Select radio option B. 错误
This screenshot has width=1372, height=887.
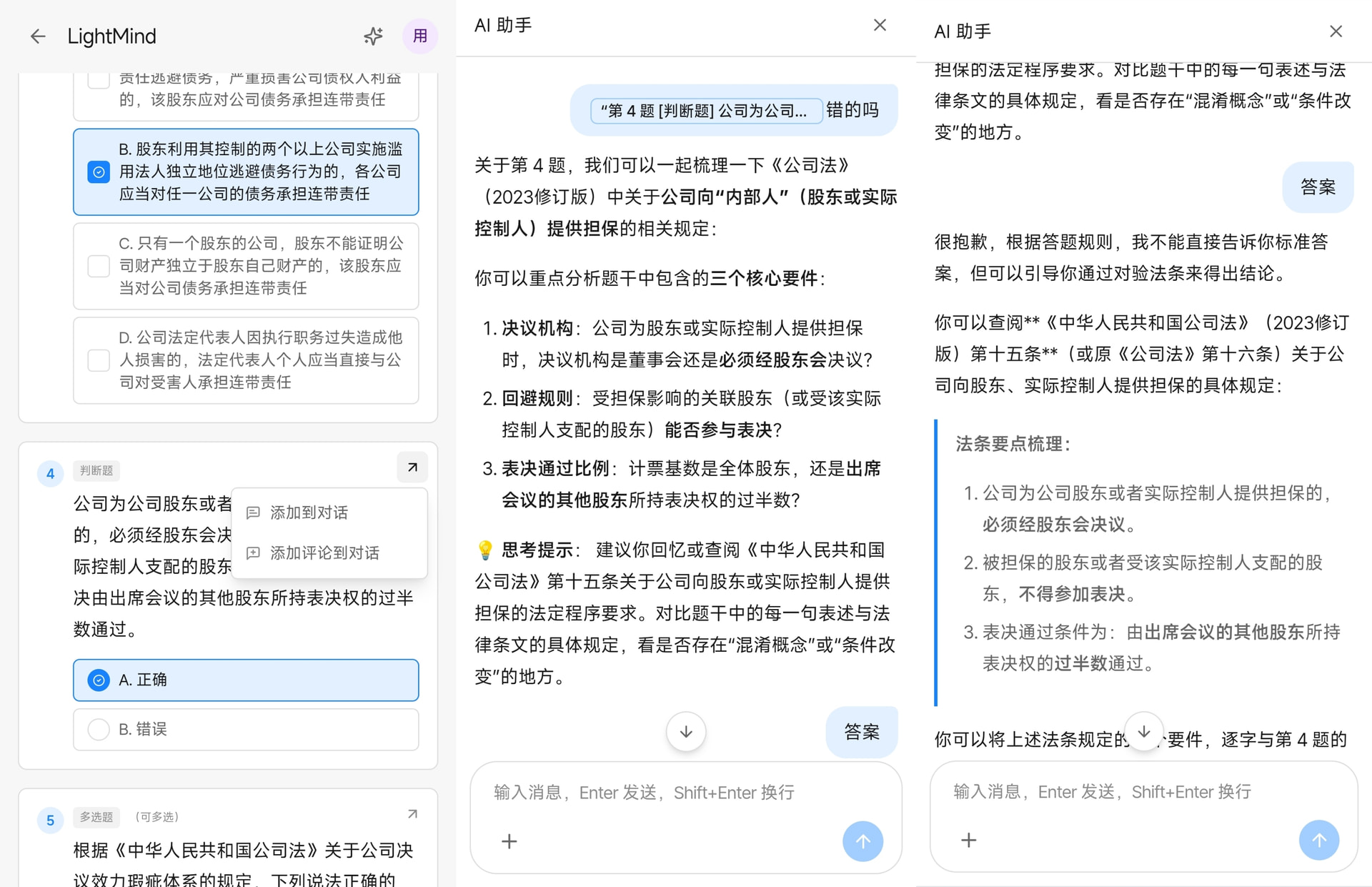point(99,729)
